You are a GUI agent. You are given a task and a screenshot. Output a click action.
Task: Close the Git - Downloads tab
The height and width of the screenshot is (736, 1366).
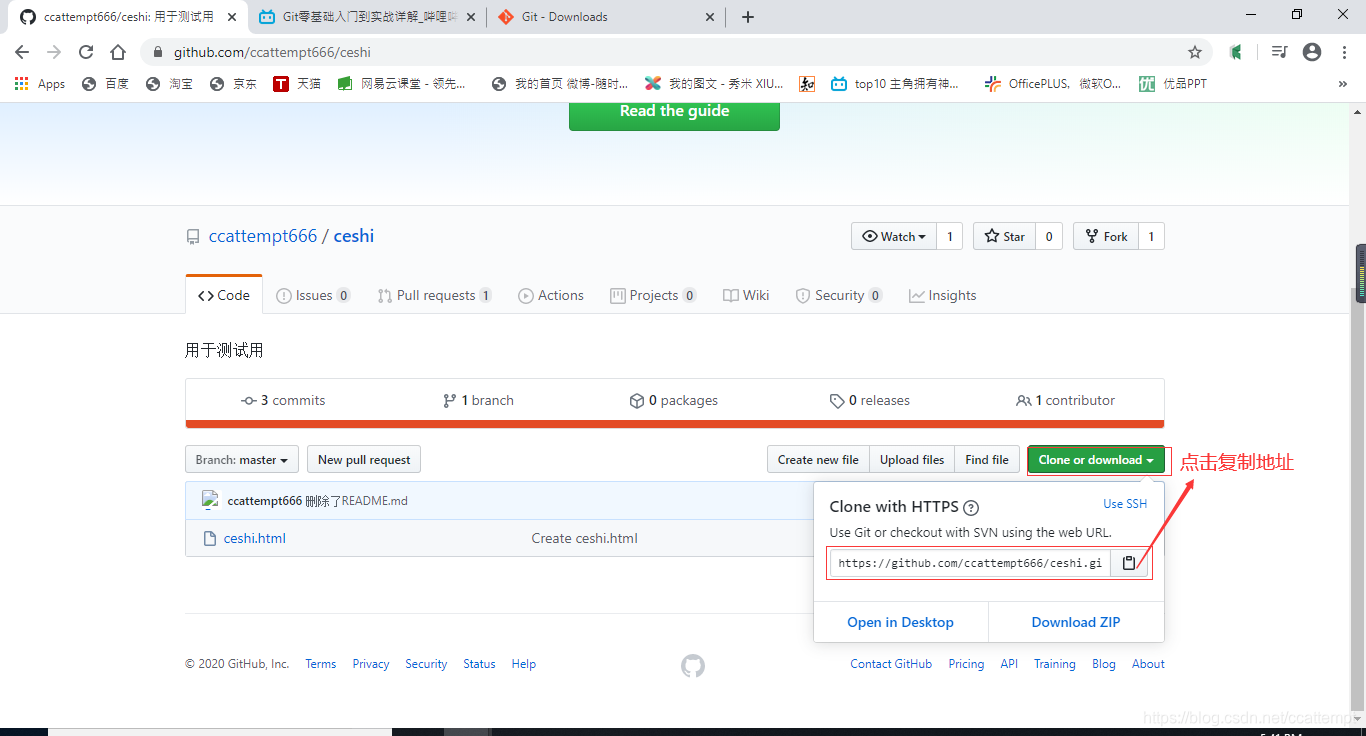(x=711, y=17)
